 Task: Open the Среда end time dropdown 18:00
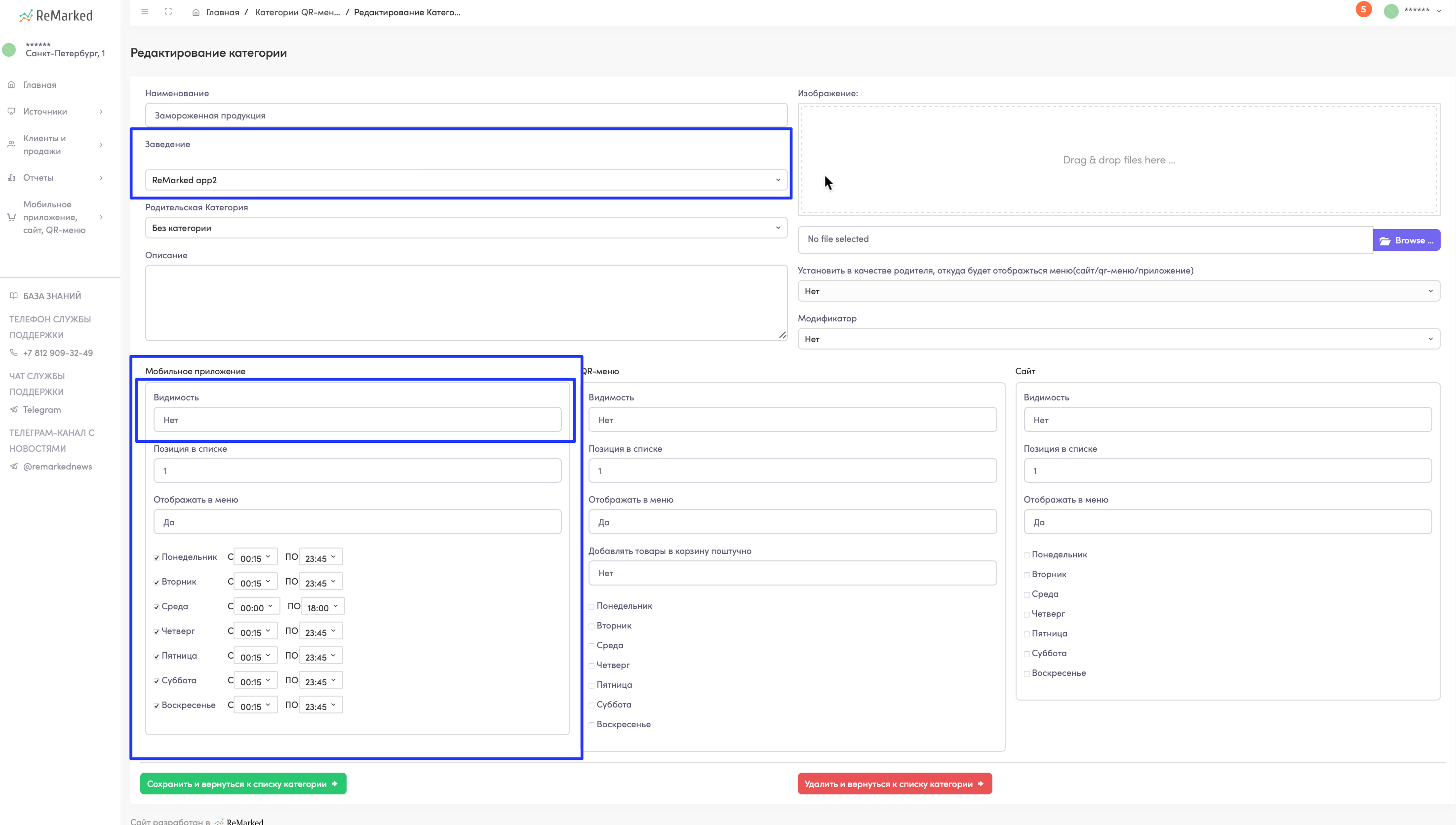coord(322,607)
